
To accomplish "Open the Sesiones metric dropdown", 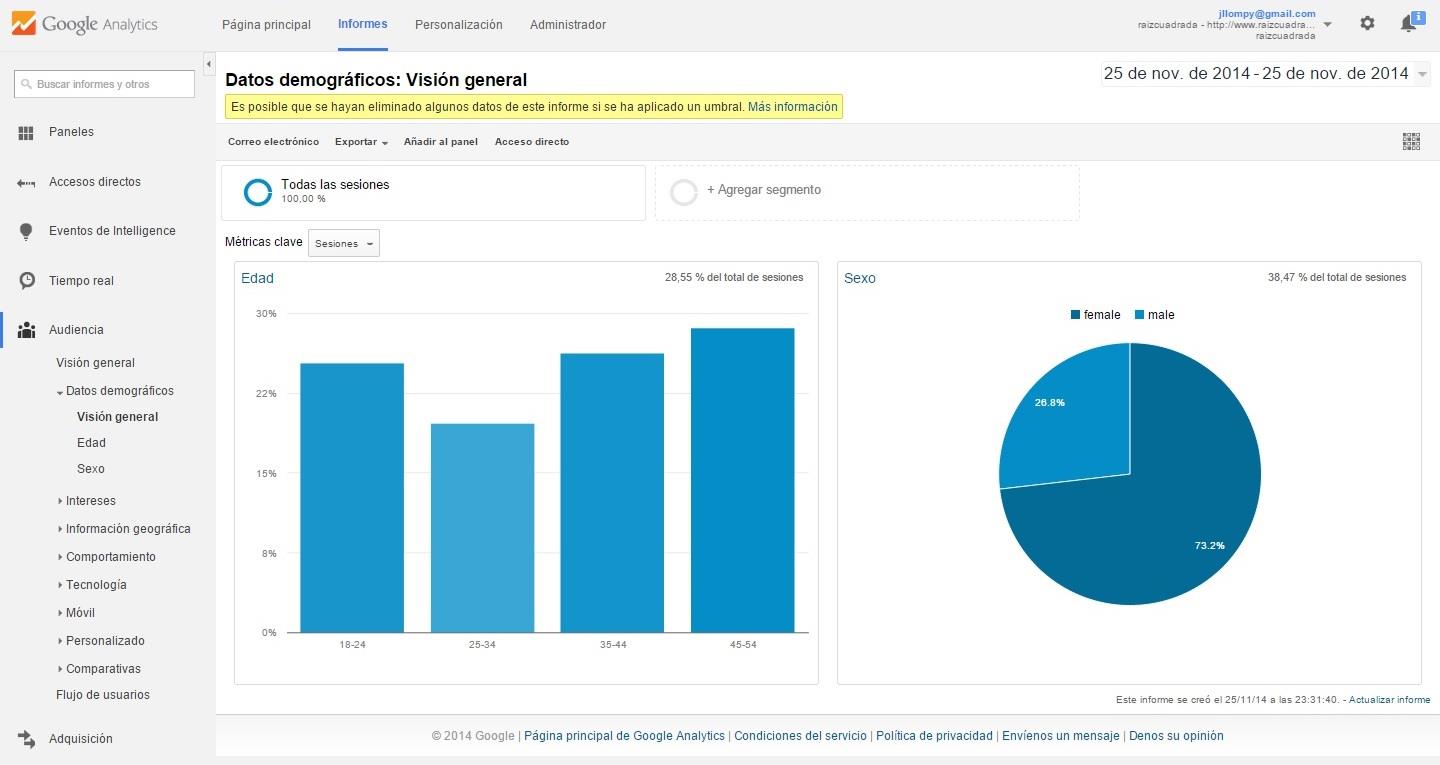I will [344, 243].
